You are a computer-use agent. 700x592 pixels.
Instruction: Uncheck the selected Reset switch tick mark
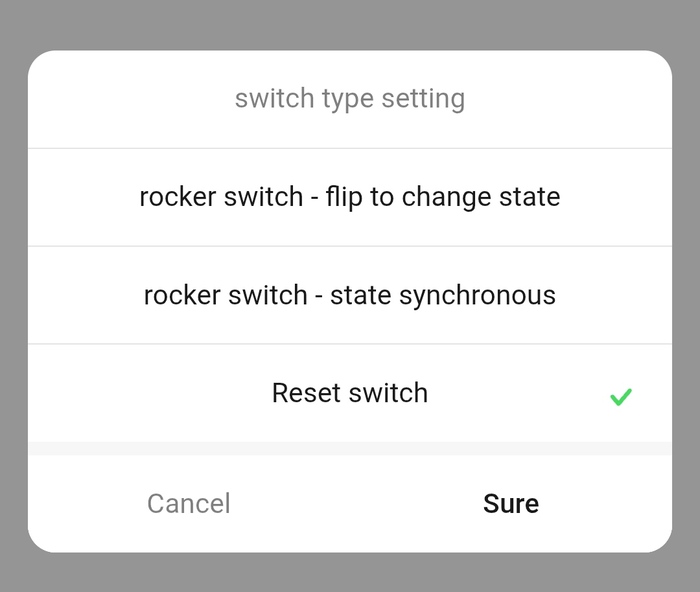(621, 397)
